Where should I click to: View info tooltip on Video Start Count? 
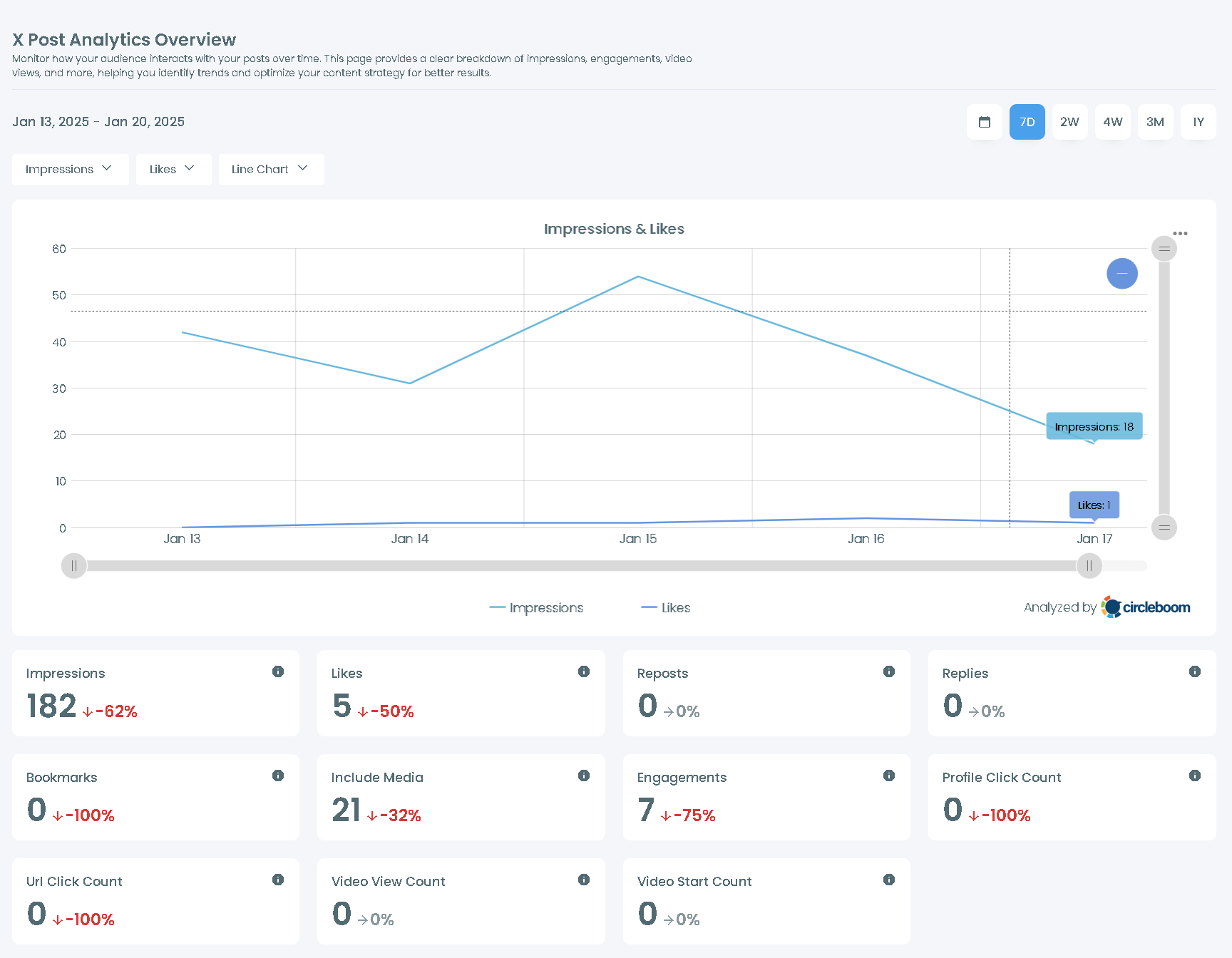(x=888, y=880)
